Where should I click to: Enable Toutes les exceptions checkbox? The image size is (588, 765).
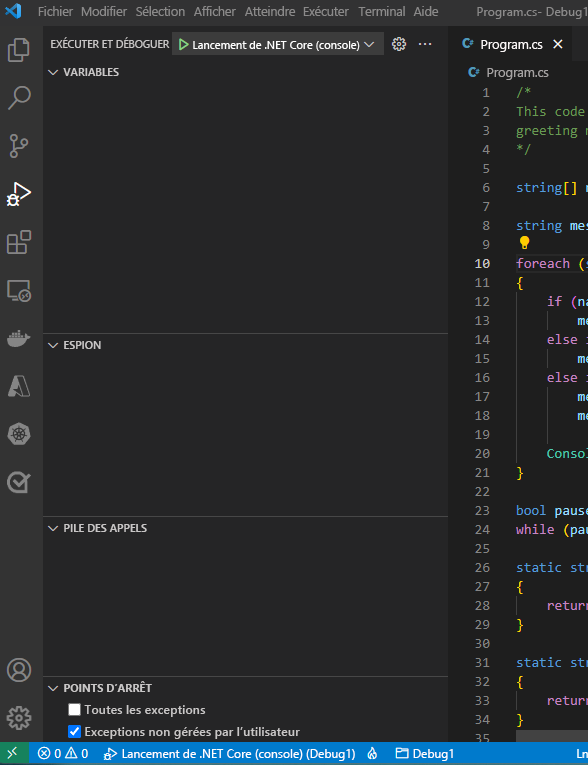point(74,709)
